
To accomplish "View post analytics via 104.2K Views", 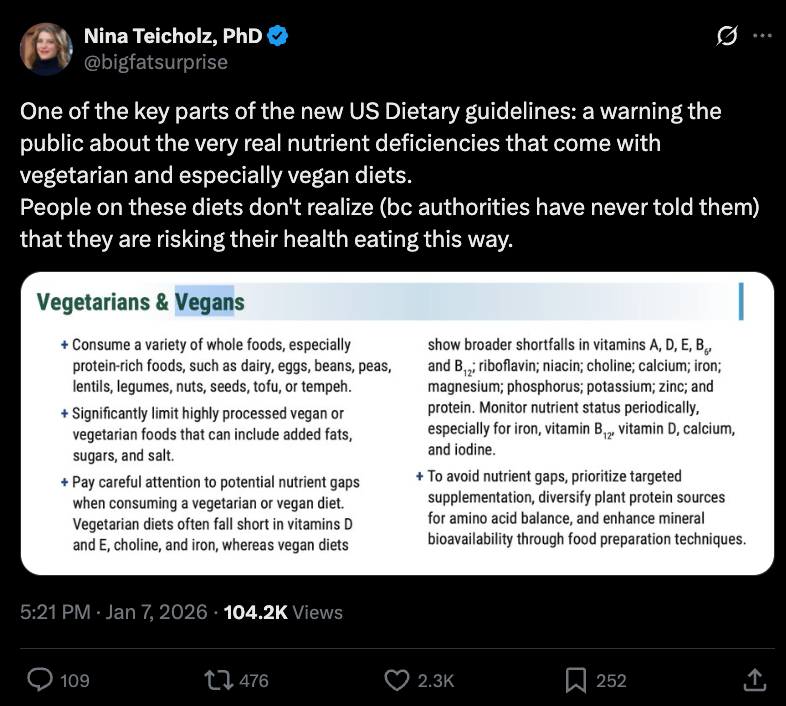I will tap(282, 612).
